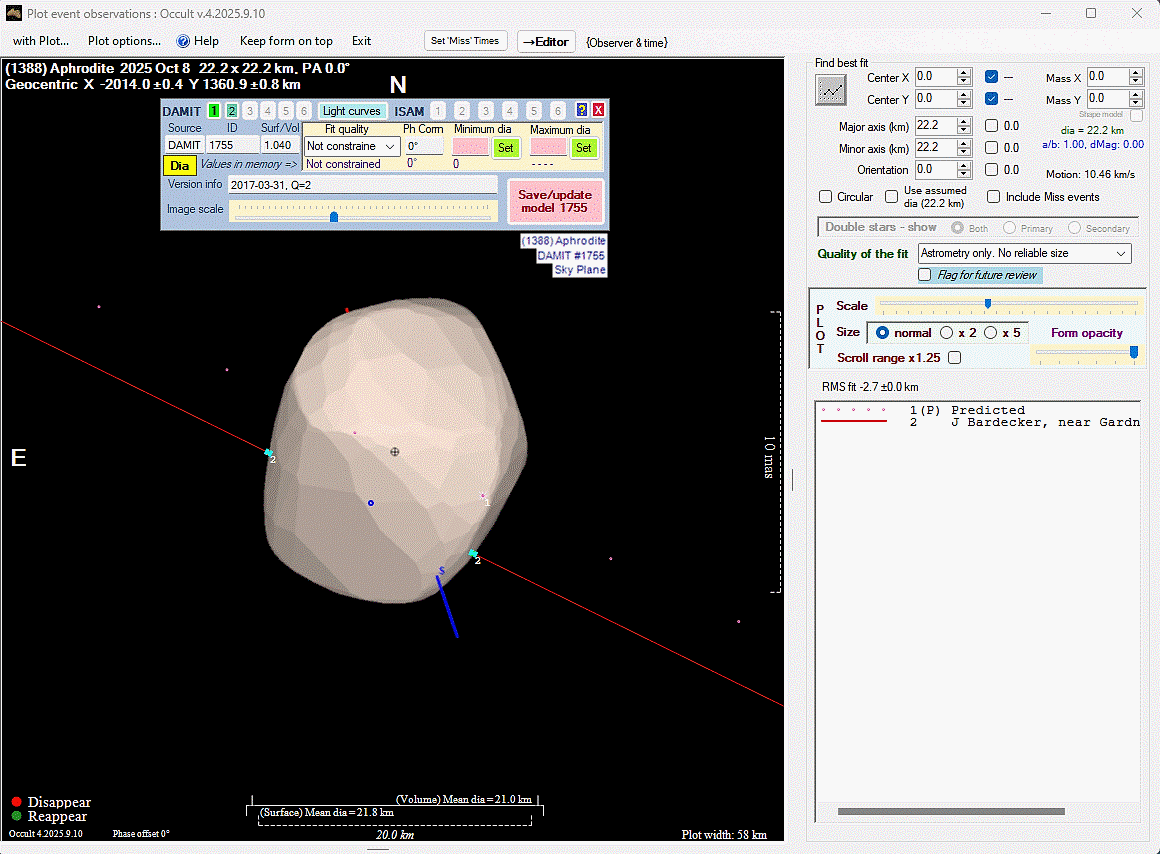Select DAMIT shape model 1

[x=214, y=111]
